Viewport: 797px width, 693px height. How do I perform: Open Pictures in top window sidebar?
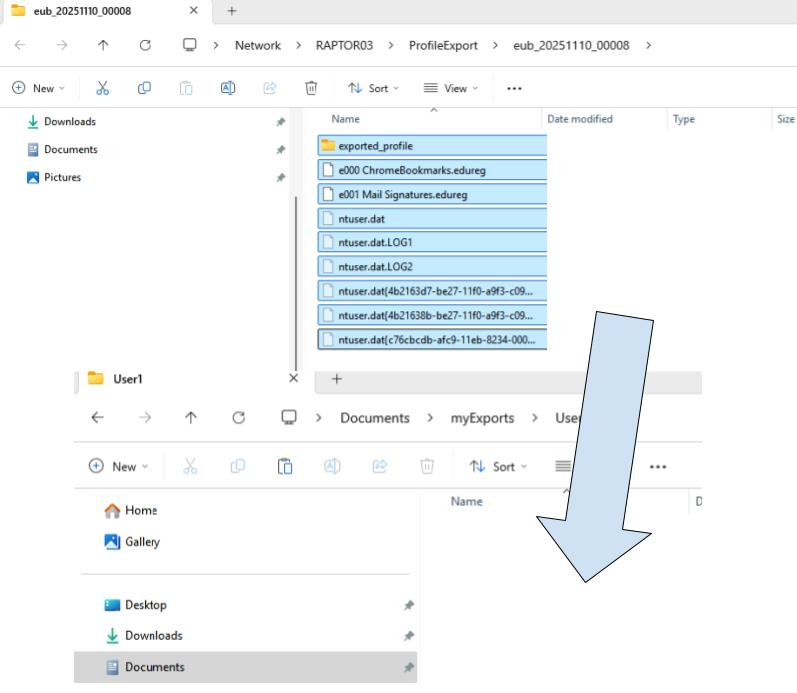(62, 177)
